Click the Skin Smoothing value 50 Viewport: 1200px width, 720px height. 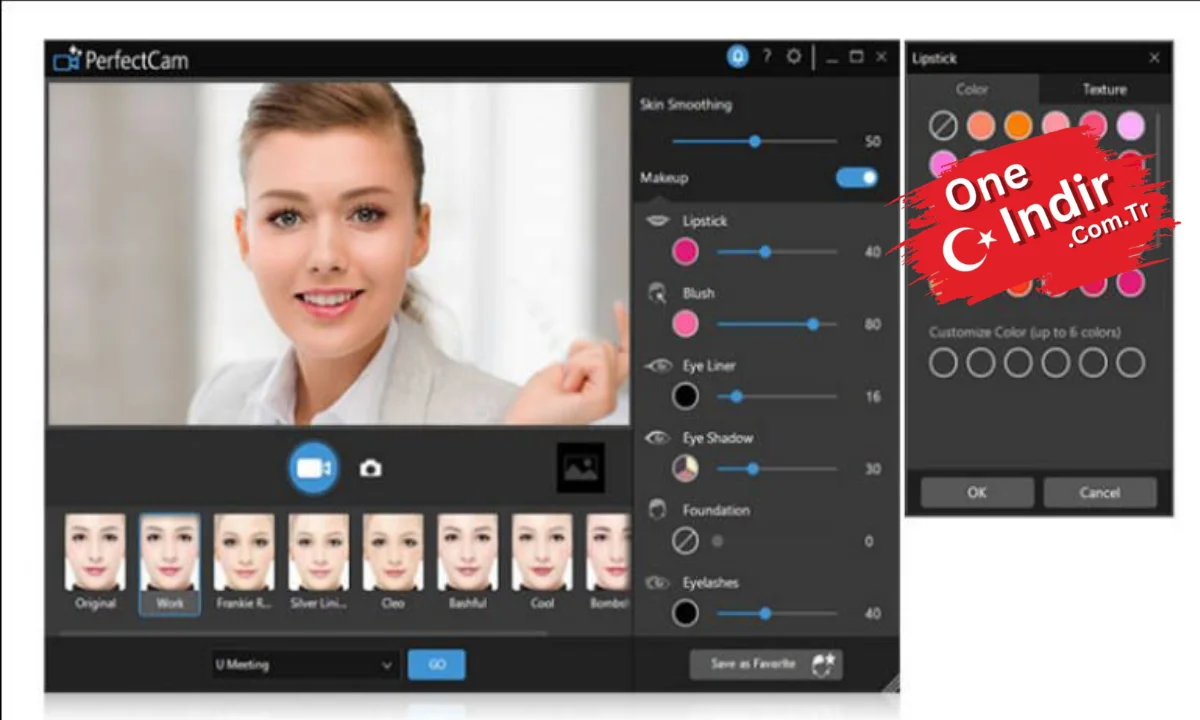point(873,142)
